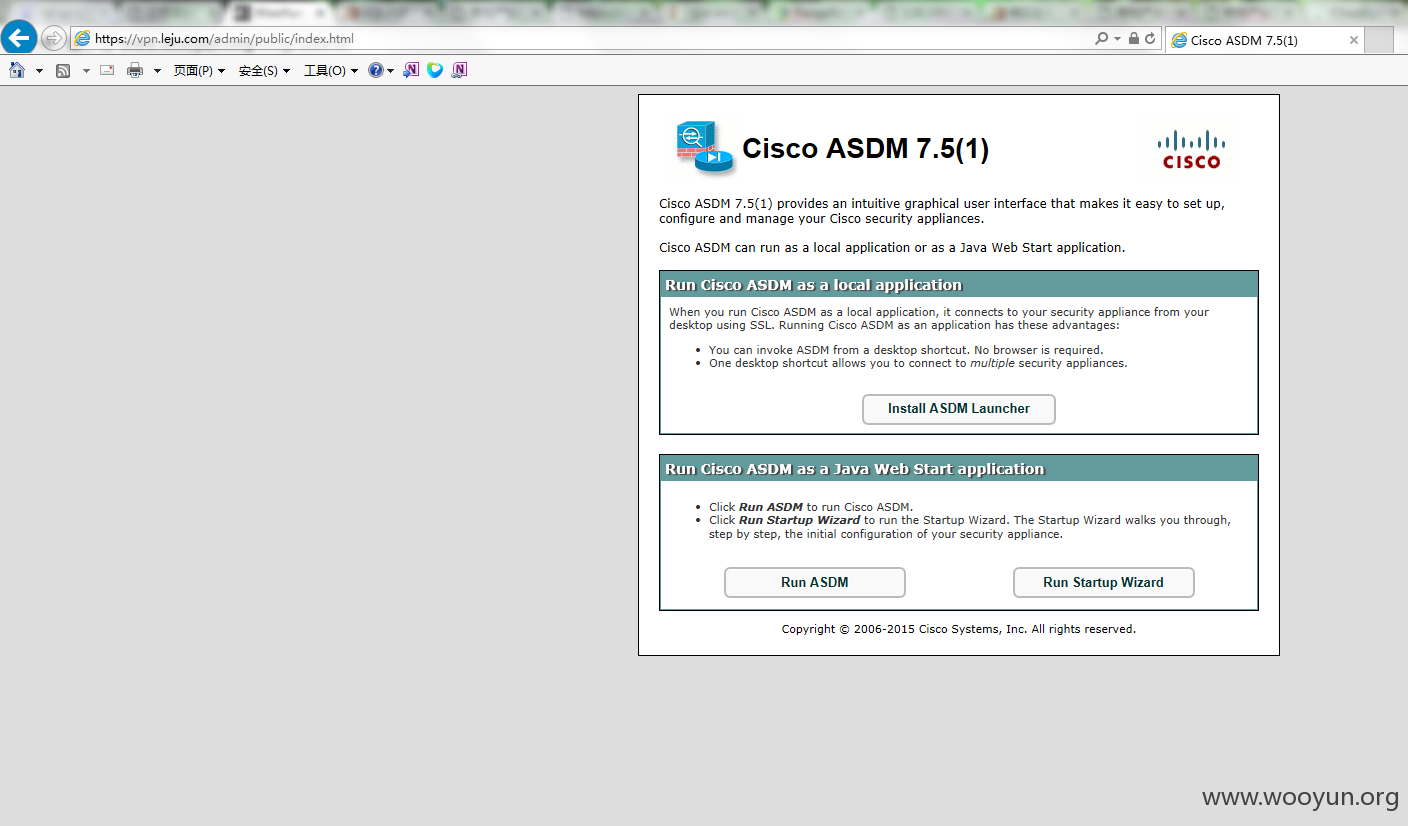Image resolution: width=1408 pixels, height=826 pixels.
Task: Click the security lock icon
Action: (x=1134, y=38)
